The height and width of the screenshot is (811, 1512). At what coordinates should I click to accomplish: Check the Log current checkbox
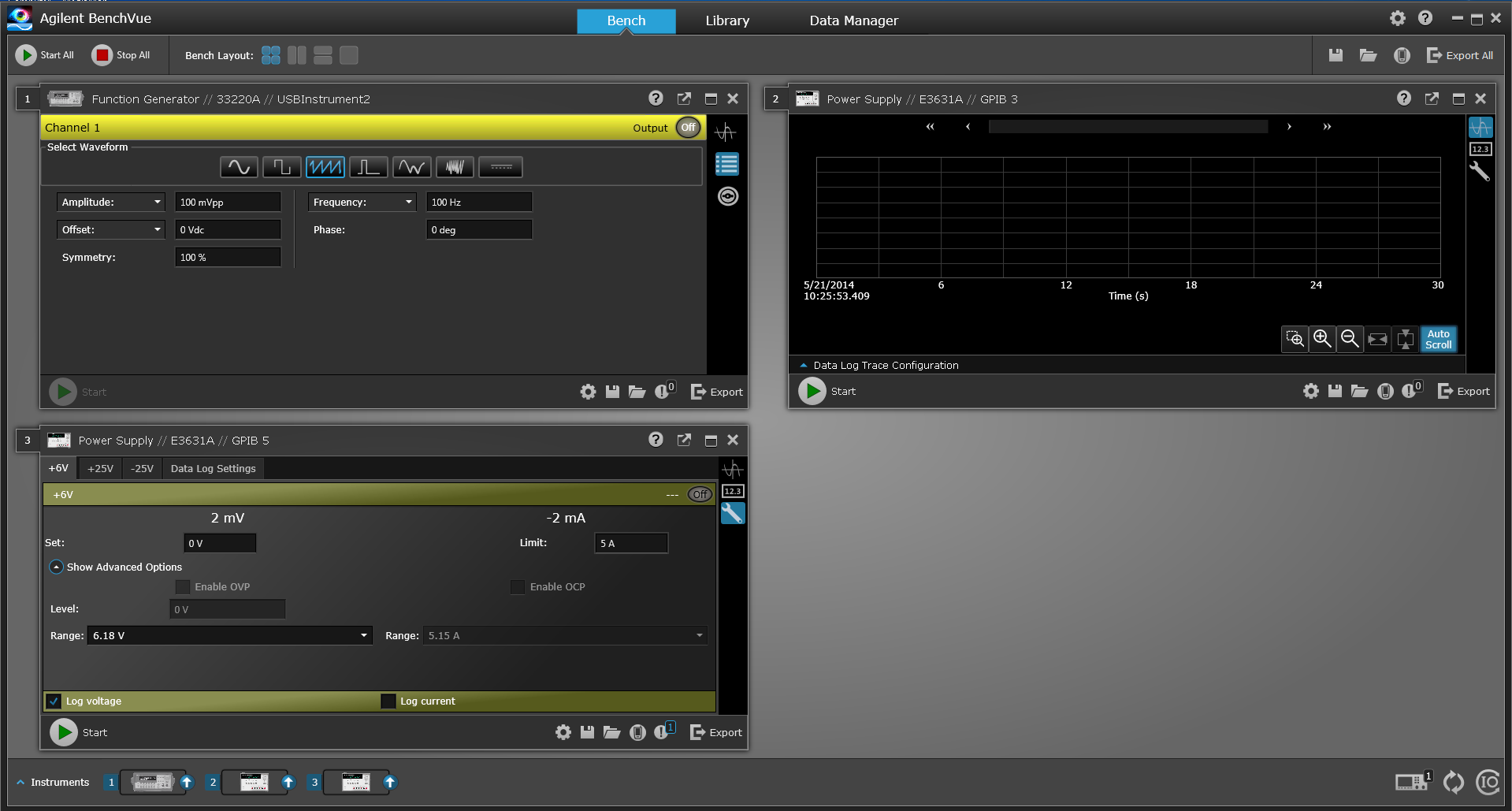coord(388,701)
